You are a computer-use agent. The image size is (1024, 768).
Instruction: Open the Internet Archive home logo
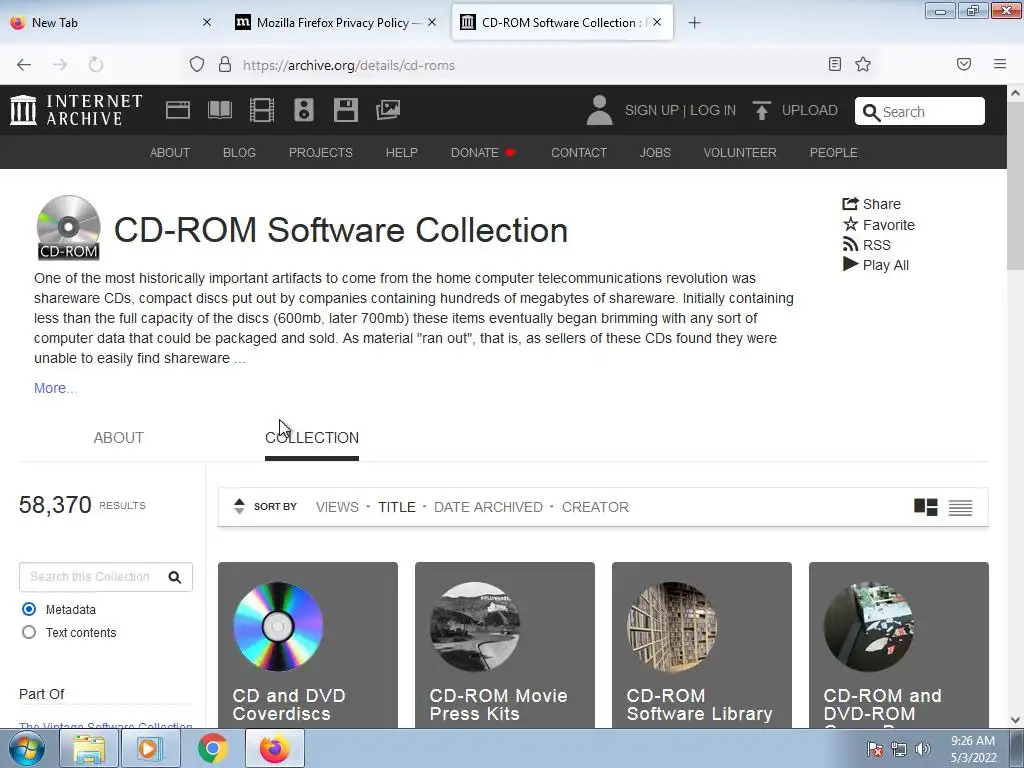click(x=76, y=110)
